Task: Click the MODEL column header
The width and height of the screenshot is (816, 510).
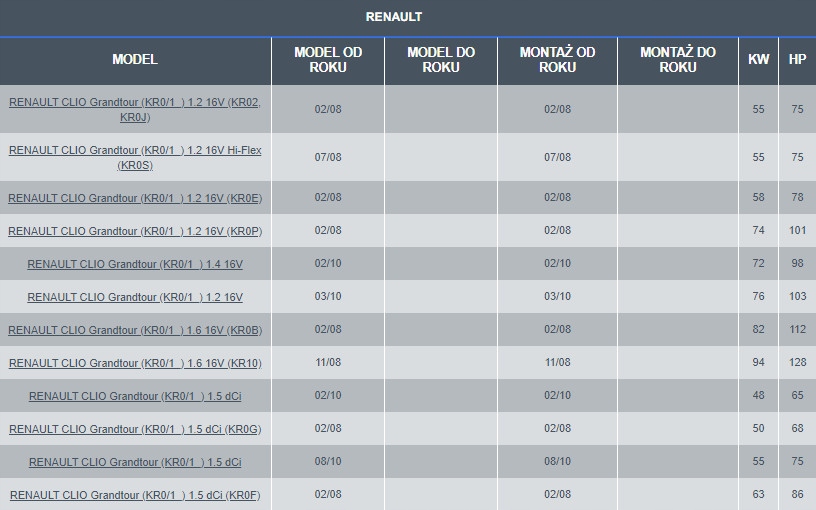Action: (135, 59)
